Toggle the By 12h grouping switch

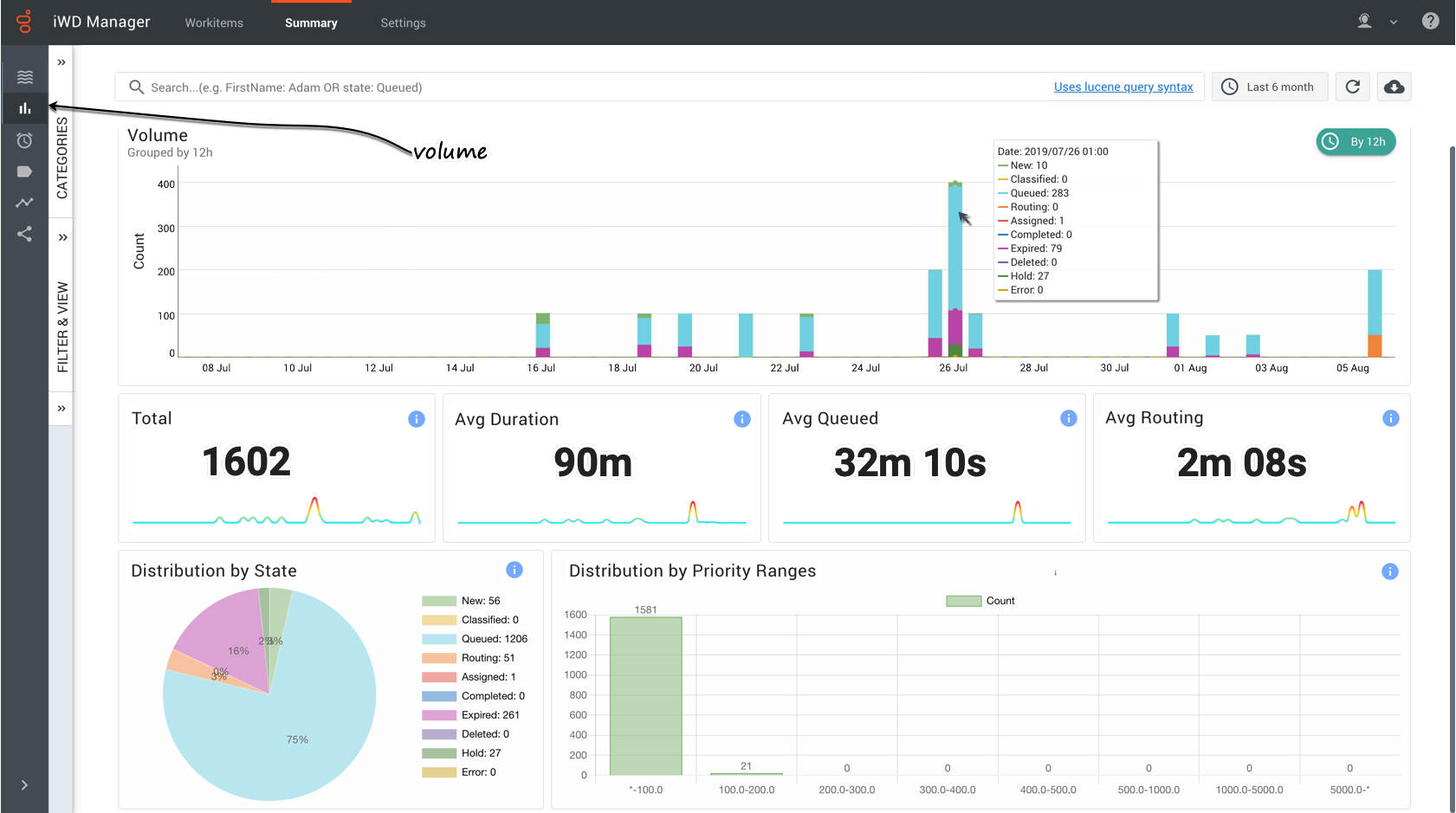1356,141
